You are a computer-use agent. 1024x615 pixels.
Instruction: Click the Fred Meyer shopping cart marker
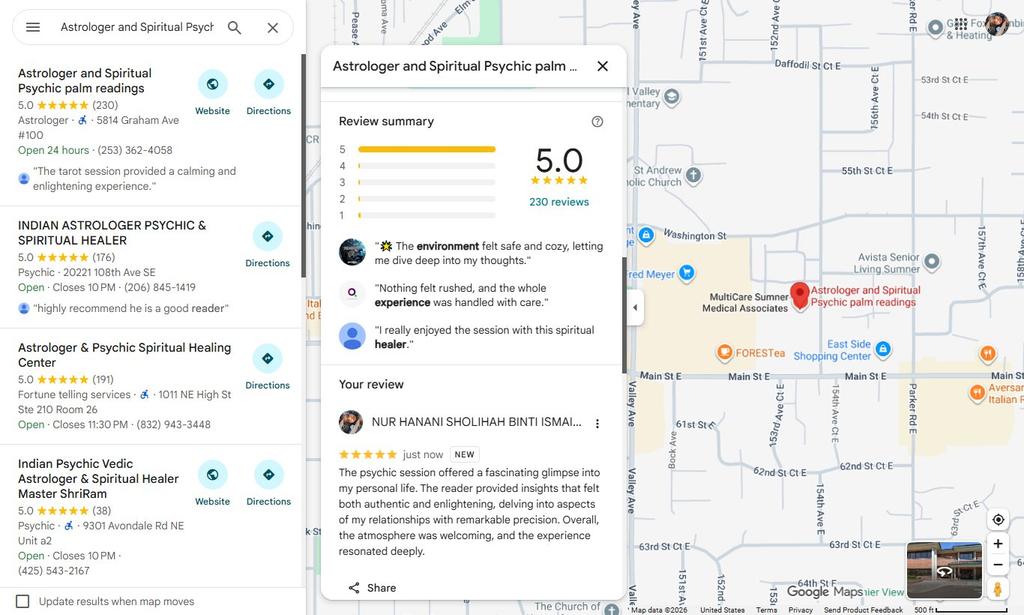point(686,273)
